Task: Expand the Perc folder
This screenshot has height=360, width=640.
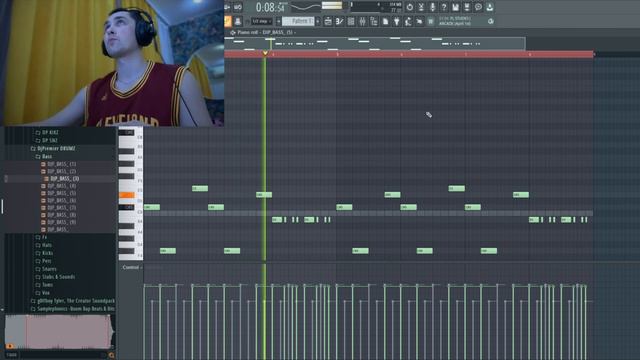Action: [x=43, y=261]
